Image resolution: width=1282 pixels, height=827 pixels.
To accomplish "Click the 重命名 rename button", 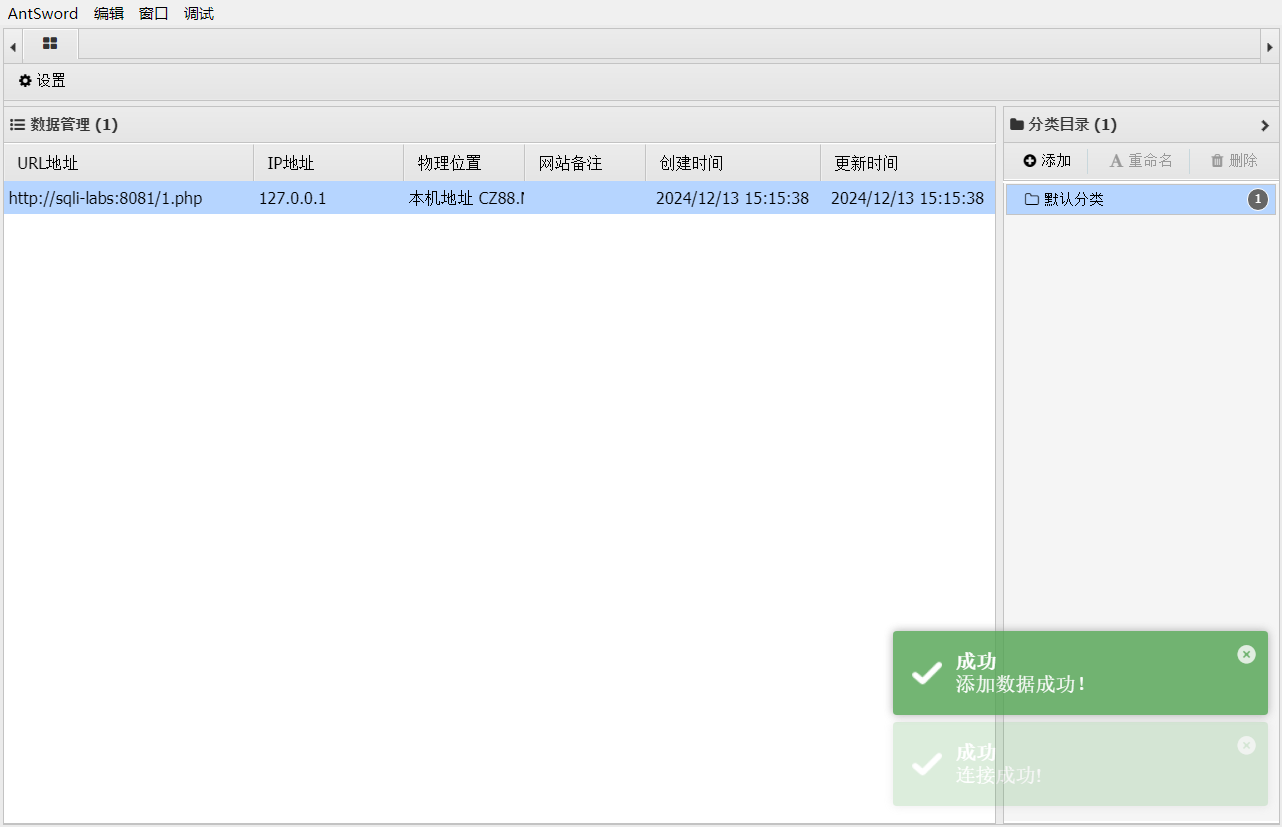I will tap(1141, 161).
